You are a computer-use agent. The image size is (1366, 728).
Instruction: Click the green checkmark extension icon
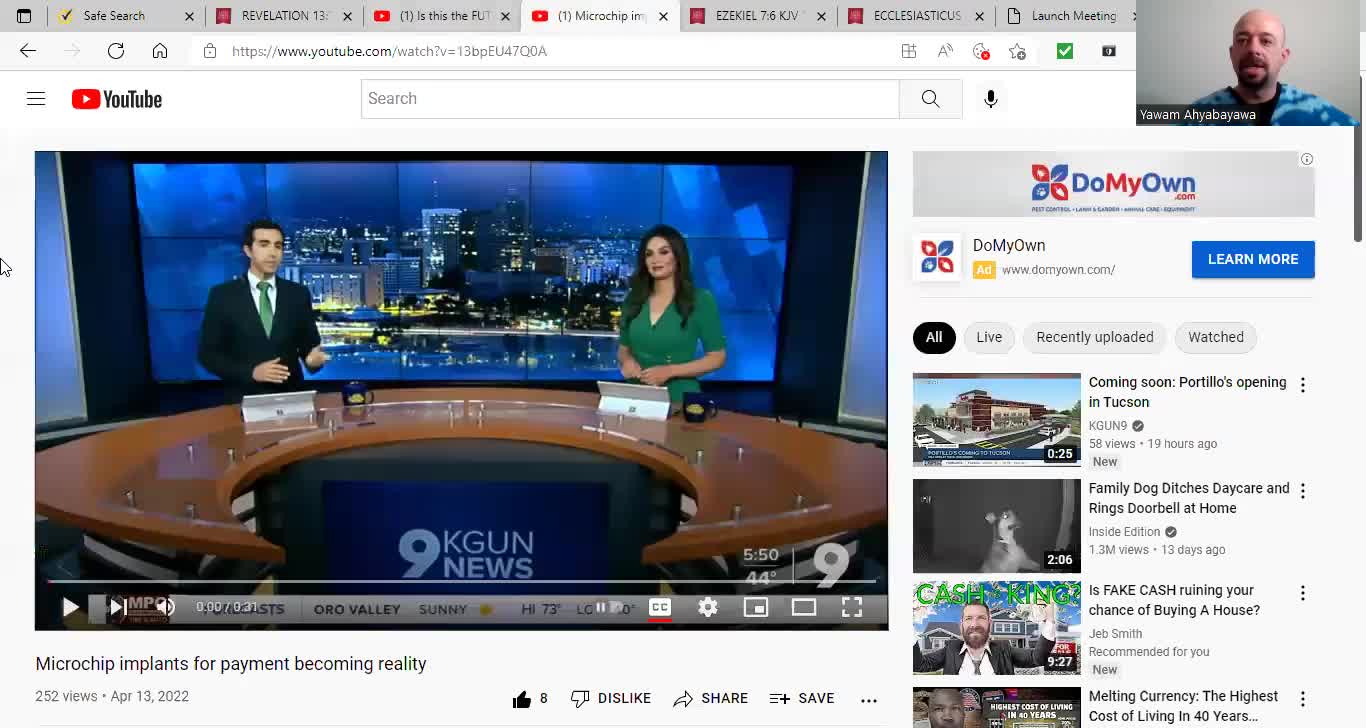click(1065, 51)
